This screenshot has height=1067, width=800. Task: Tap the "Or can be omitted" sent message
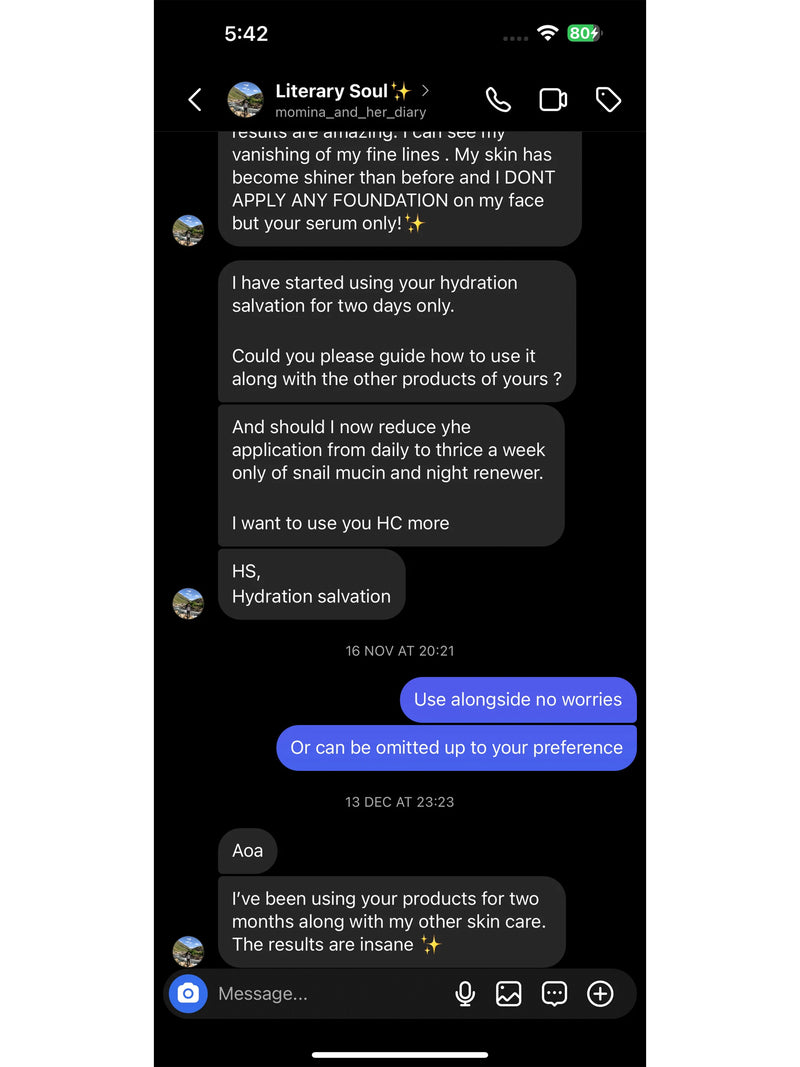point(456,747)
